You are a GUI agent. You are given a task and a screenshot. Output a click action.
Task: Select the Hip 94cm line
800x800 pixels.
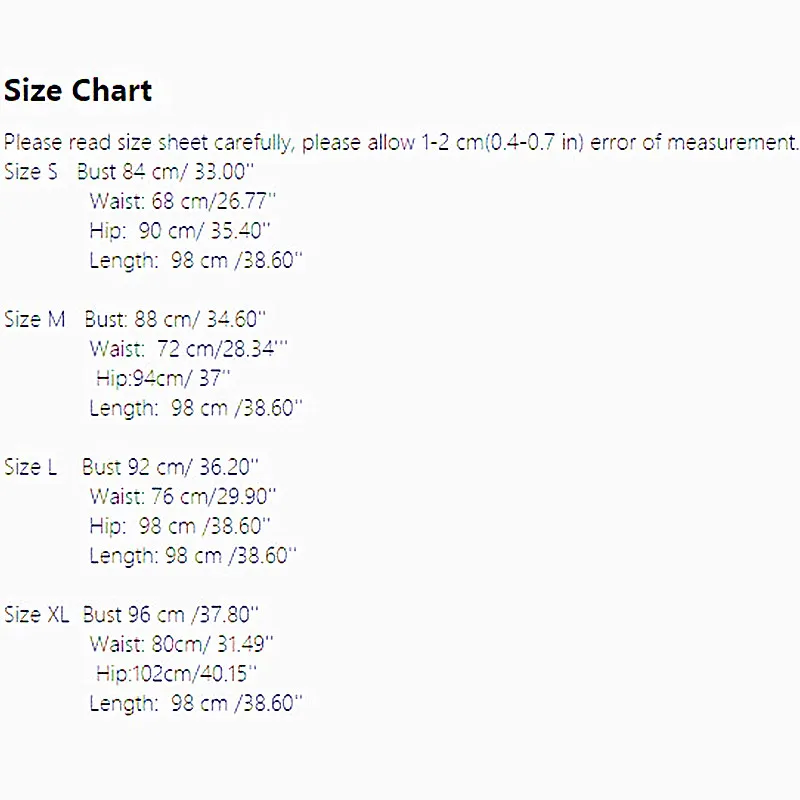click(x=163, y=378)
